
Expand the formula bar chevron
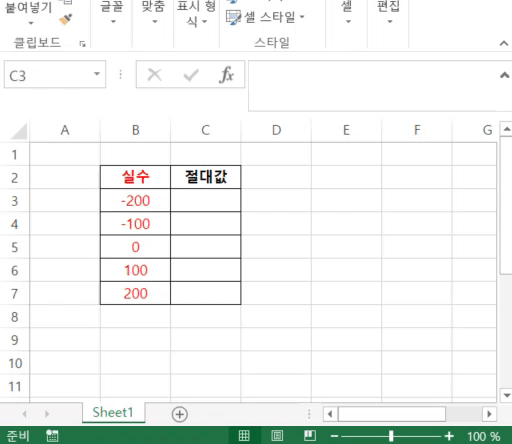(504, 75)
